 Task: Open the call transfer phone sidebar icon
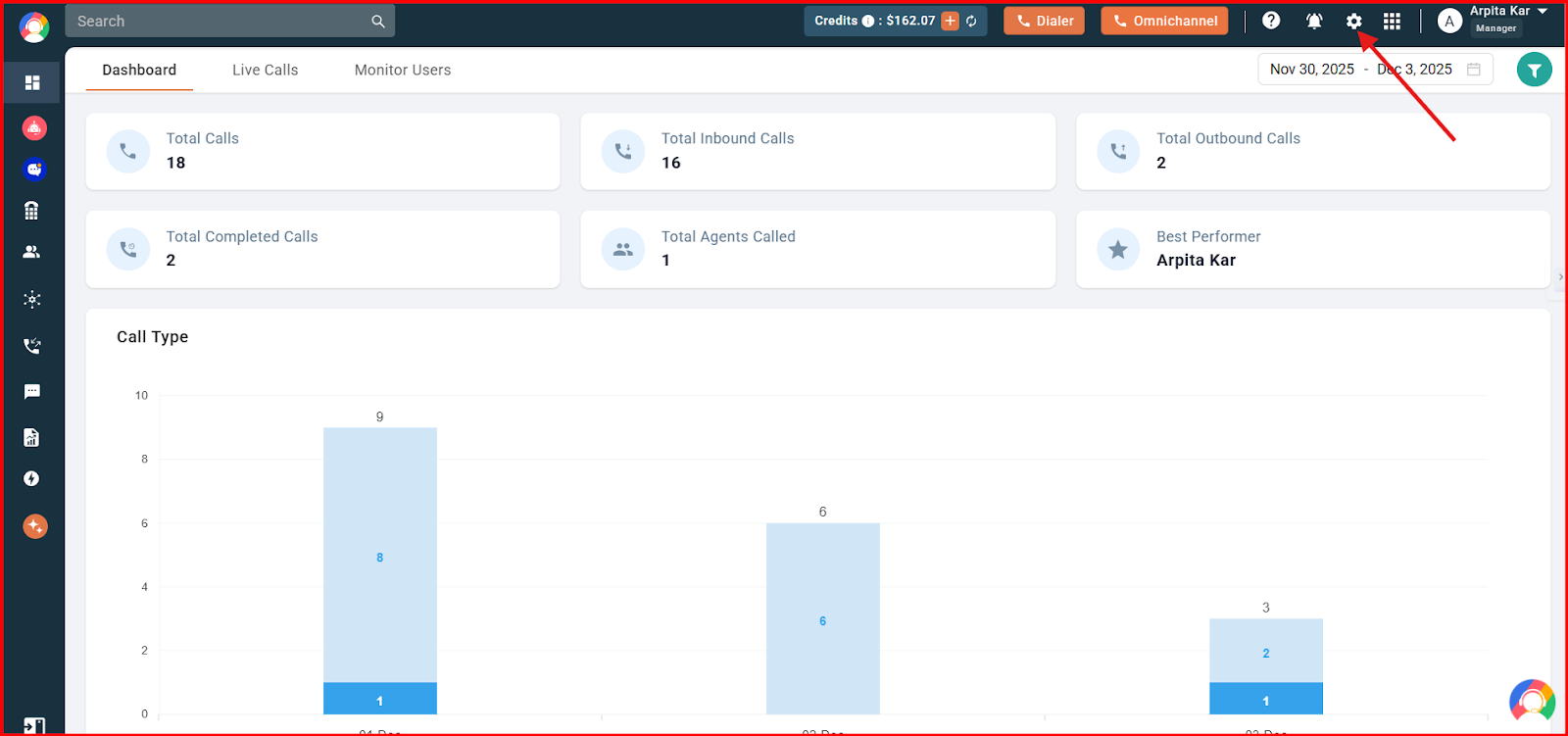(32, 345)
